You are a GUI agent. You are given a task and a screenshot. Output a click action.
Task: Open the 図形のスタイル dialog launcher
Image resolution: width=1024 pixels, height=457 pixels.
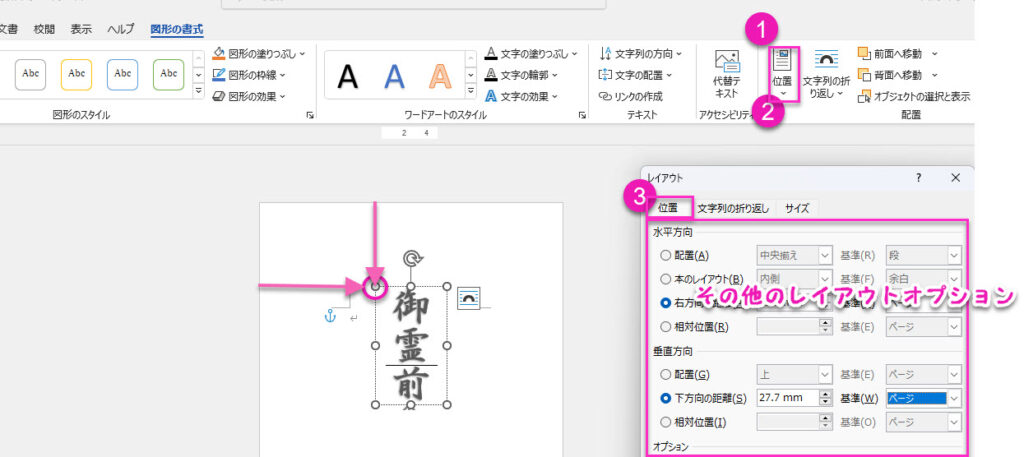tap(310, 116)
